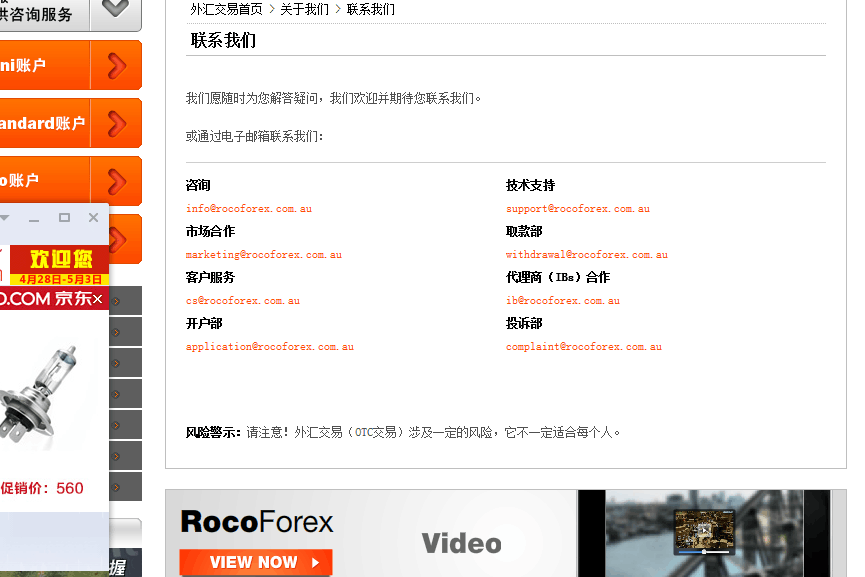
Task: Open the 关于我们 breadcrumb link
Action: click(304, 9)
